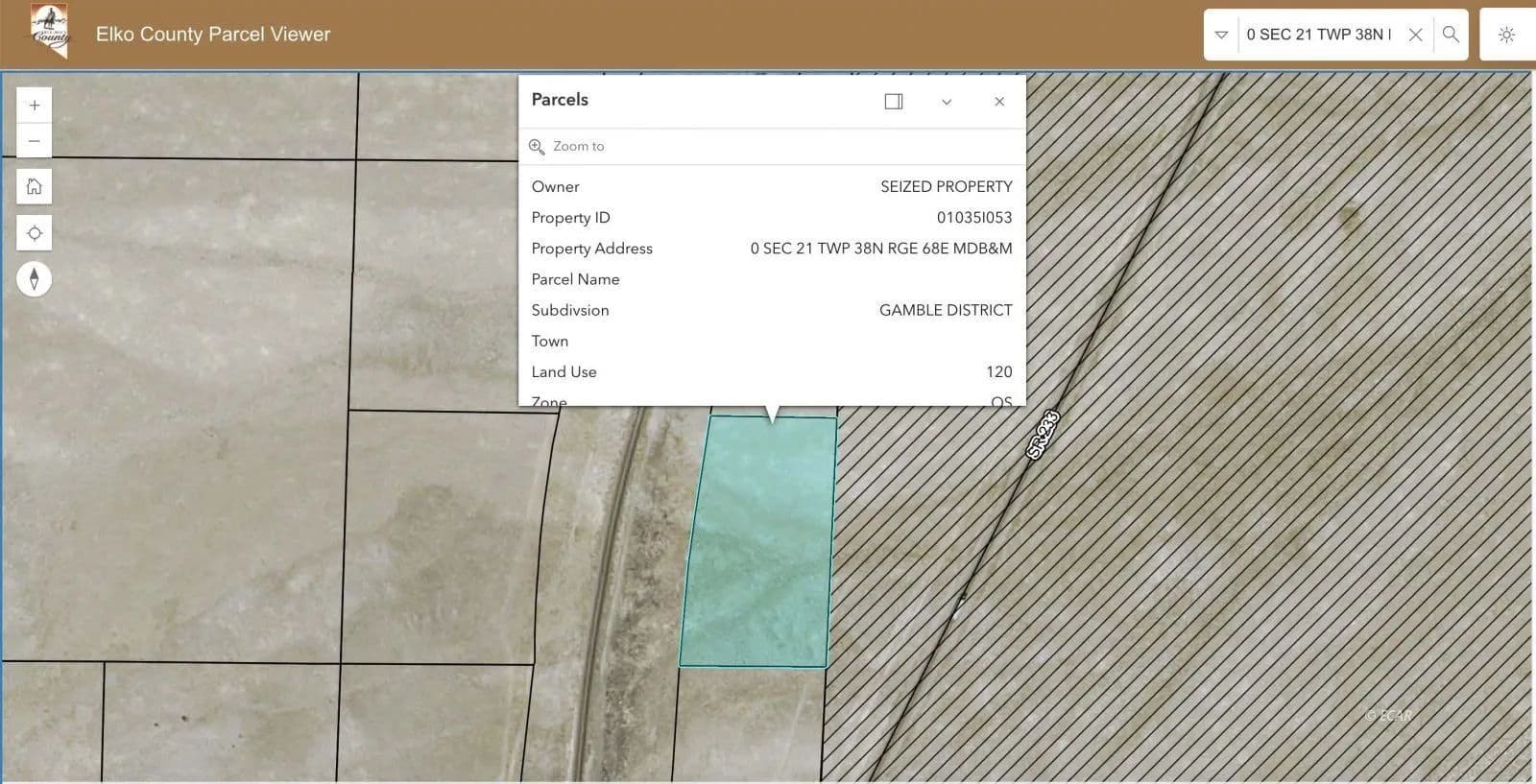Open the search source dropdown arrow
This screenshot has height=784, width=1536.
point(1221,35)
